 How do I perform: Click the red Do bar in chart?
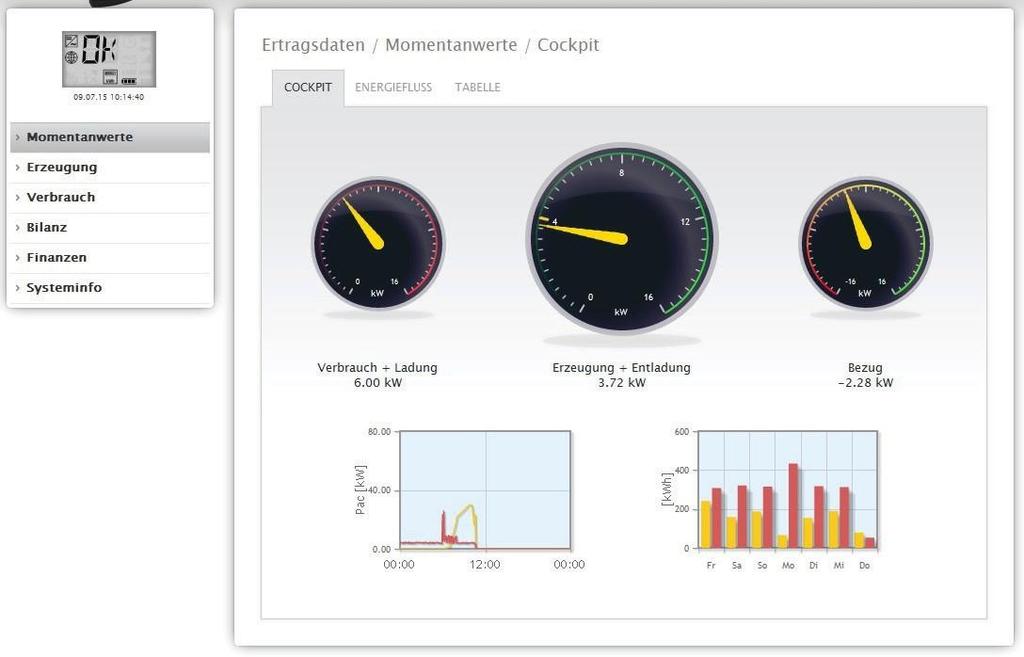point(869,543)
